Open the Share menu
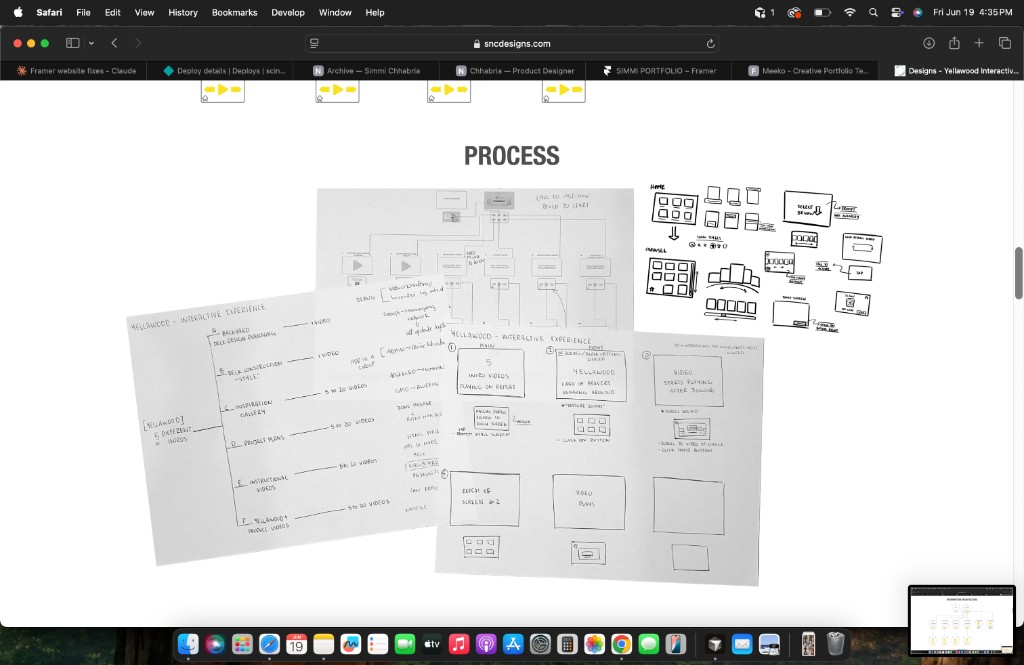 (954, 43)
